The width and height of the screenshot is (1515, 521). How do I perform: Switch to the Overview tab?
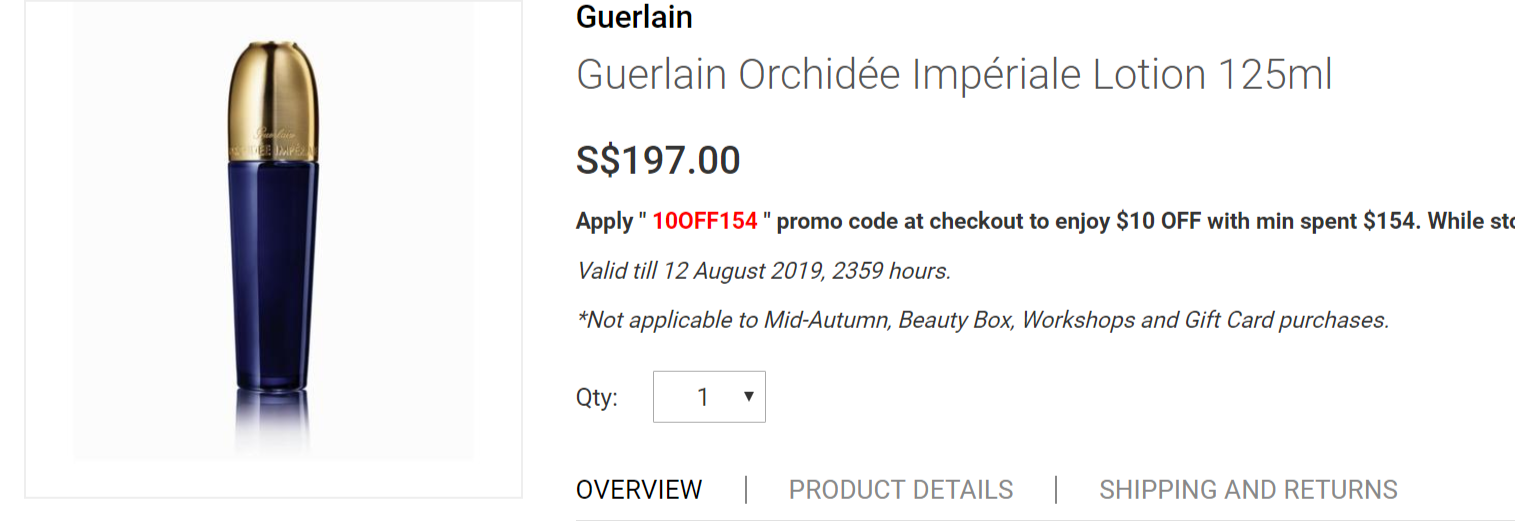click(x=639, y=490)
